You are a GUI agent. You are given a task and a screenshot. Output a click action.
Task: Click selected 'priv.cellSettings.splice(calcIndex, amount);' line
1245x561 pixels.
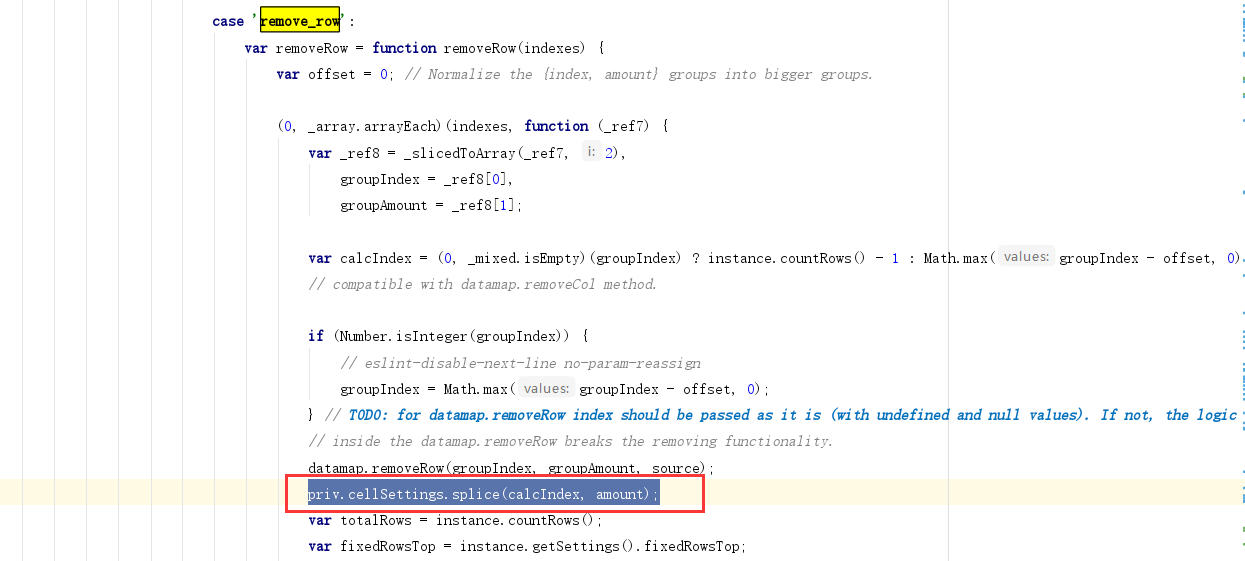(x=484, y=494)
